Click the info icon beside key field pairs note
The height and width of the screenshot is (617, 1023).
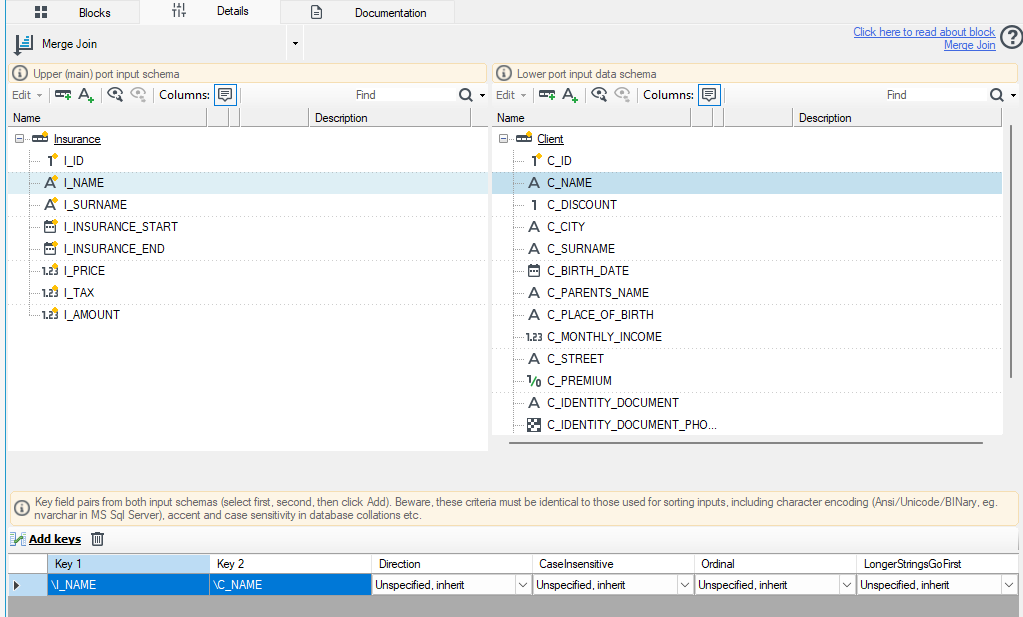tap(22, 508)
